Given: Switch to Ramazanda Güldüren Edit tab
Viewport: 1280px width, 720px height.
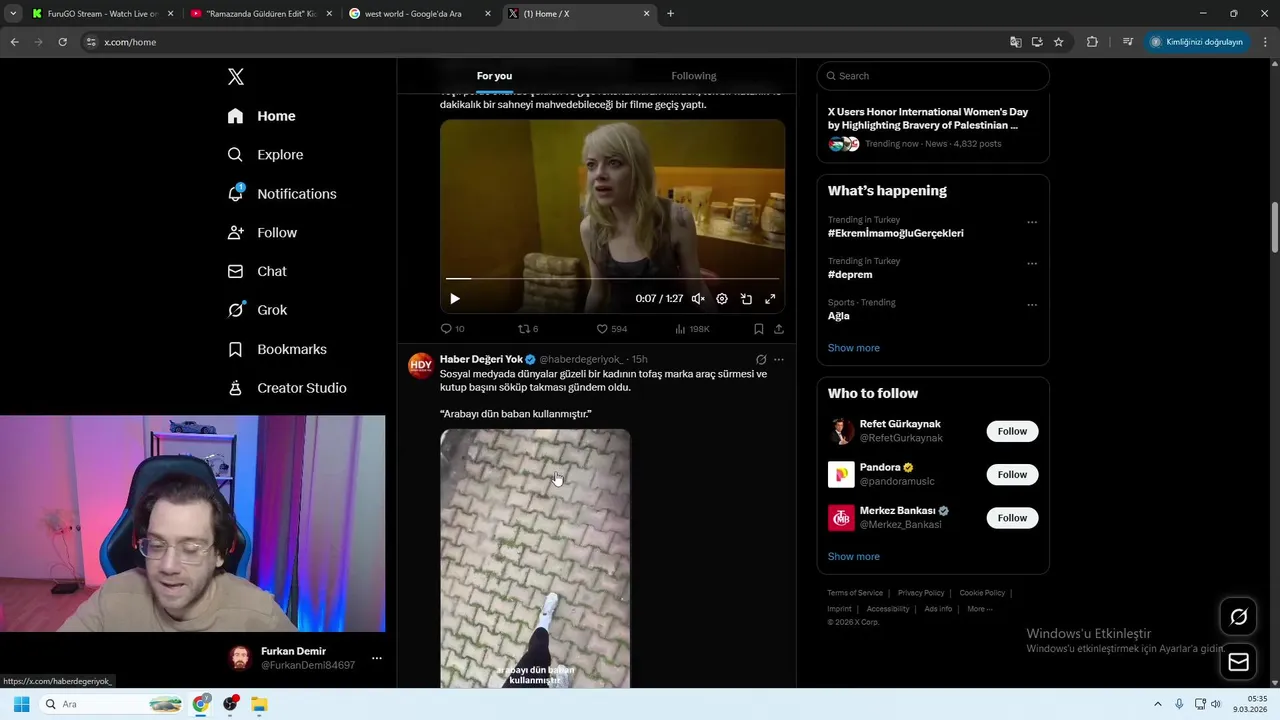Looking at the screenshot, I should click(x=259, y=14).
